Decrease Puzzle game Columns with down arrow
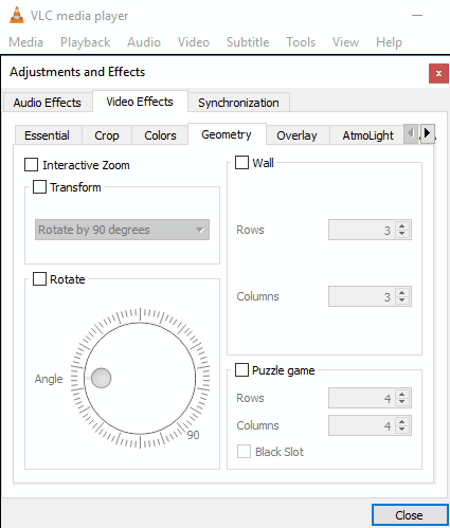Viewport: 450px width, 528px height. click(402, 429)
